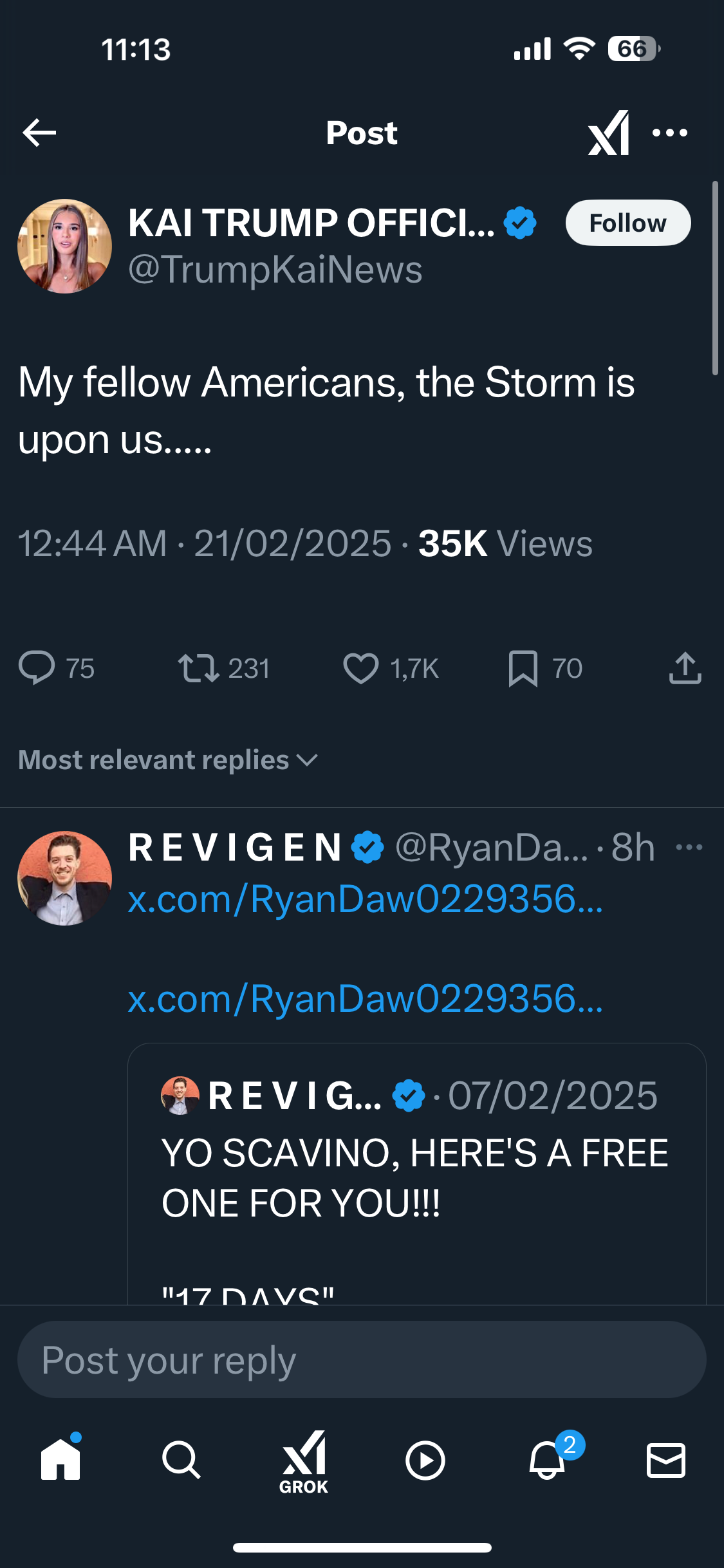
Task: Open Grok icon in post header
Action: 609,133
